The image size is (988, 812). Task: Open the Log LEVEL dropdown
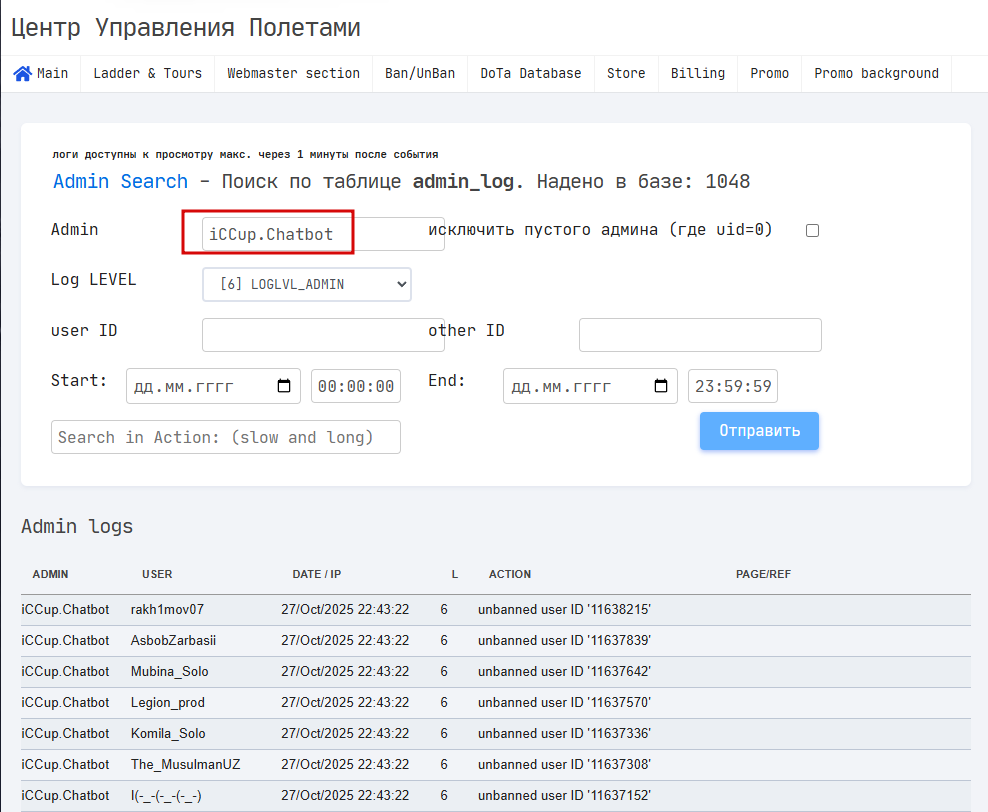click(x=307, y=284)
